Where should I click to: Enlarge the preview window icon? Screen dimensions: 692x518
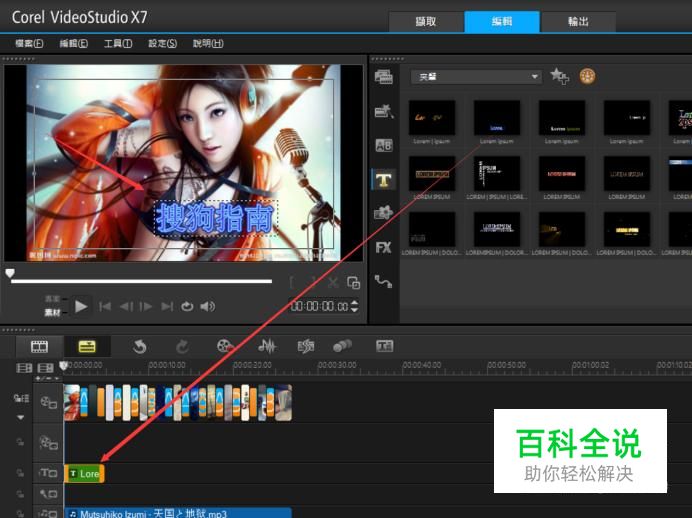coord(354,283)
